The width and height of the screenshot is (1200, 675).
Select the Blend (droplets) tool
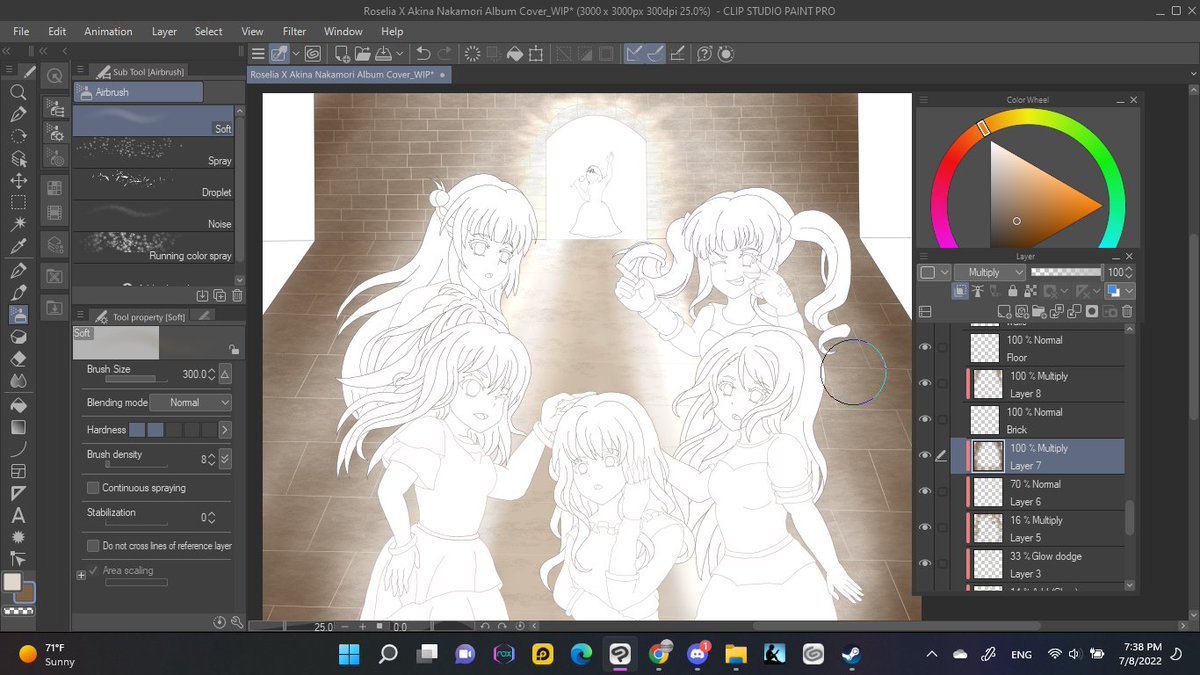18,381
